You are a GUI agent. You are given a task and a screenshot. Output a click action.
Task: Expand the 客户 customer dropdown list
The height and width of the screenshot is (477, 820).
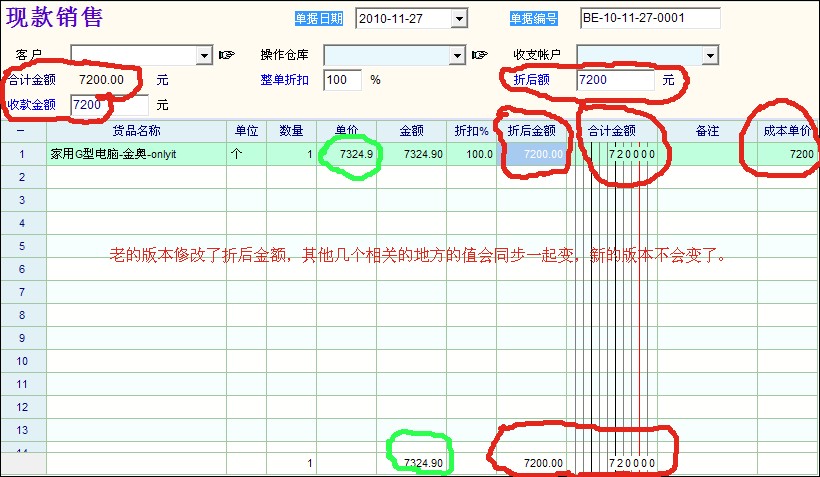(x=204, y=55)
